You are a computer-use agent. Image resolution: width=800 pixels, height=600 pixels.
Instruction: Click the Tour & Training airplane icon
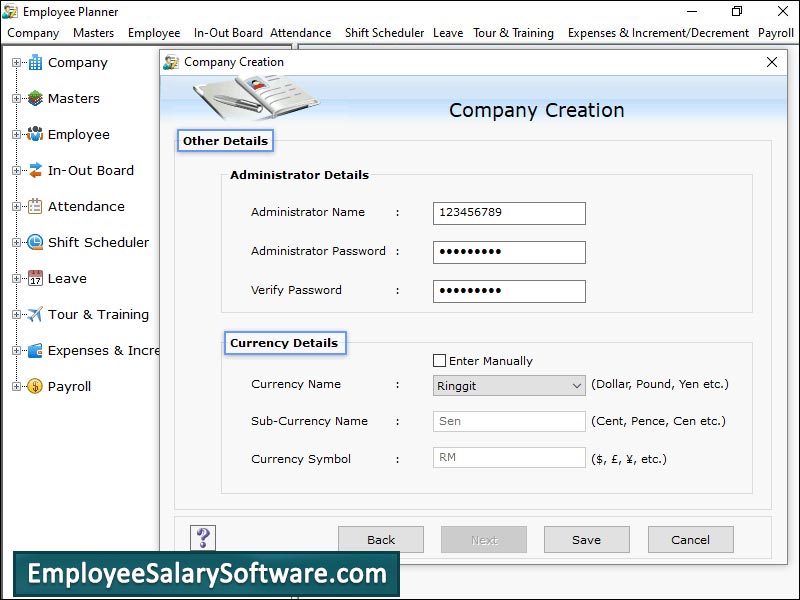click(x=35, y=315)
